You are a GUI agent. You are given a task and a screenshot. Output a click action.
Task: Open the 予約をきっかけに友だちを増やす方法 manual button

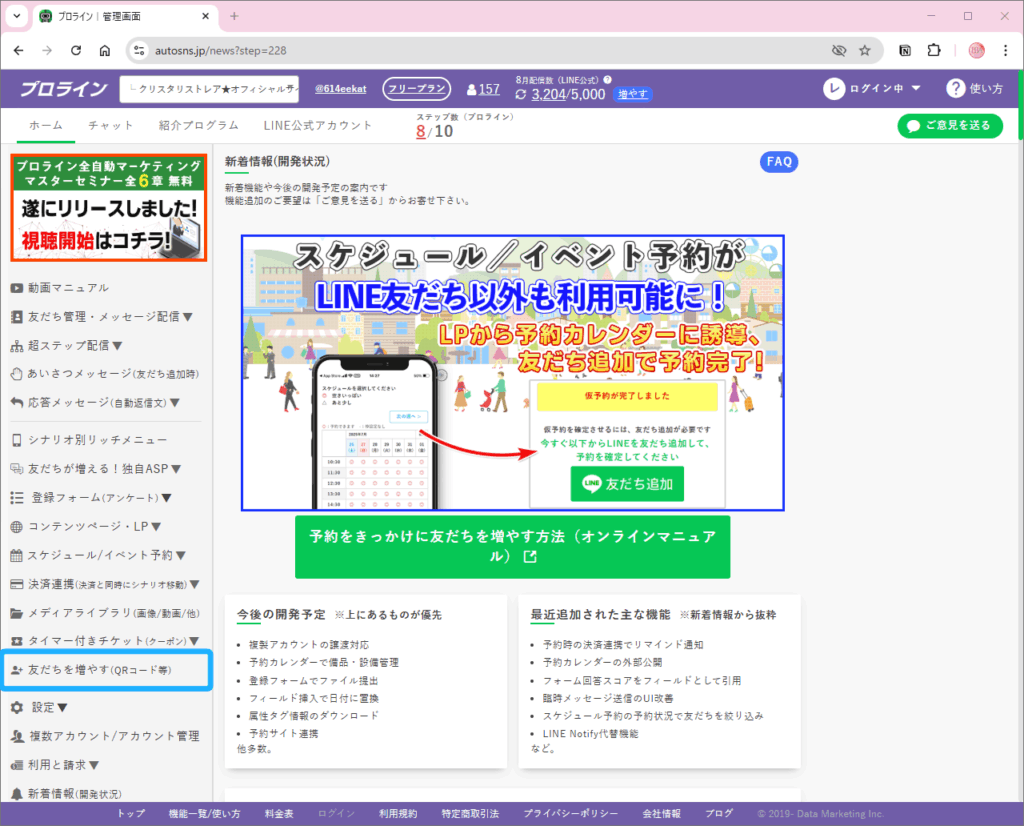(513, 547)
